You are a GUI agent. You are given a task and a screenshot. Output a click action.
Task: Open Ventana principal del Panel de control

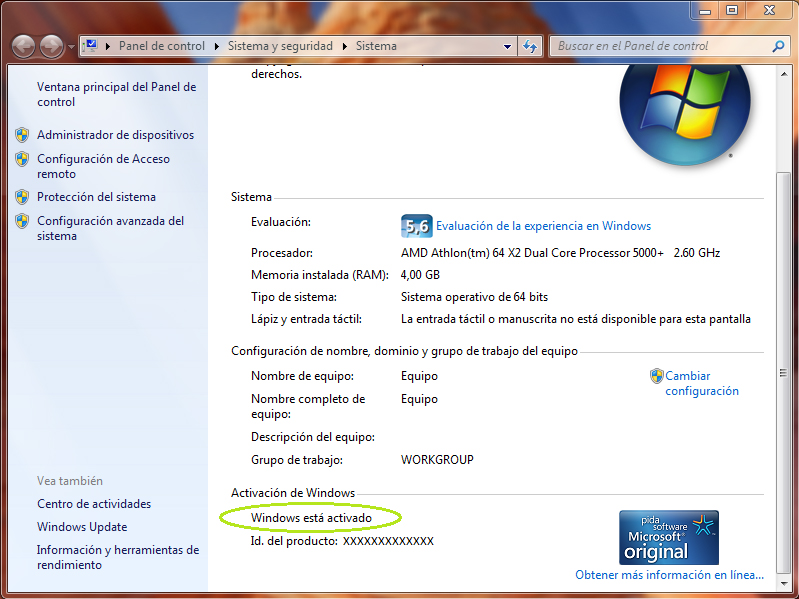pyautogui.click(x=117, y=94)
